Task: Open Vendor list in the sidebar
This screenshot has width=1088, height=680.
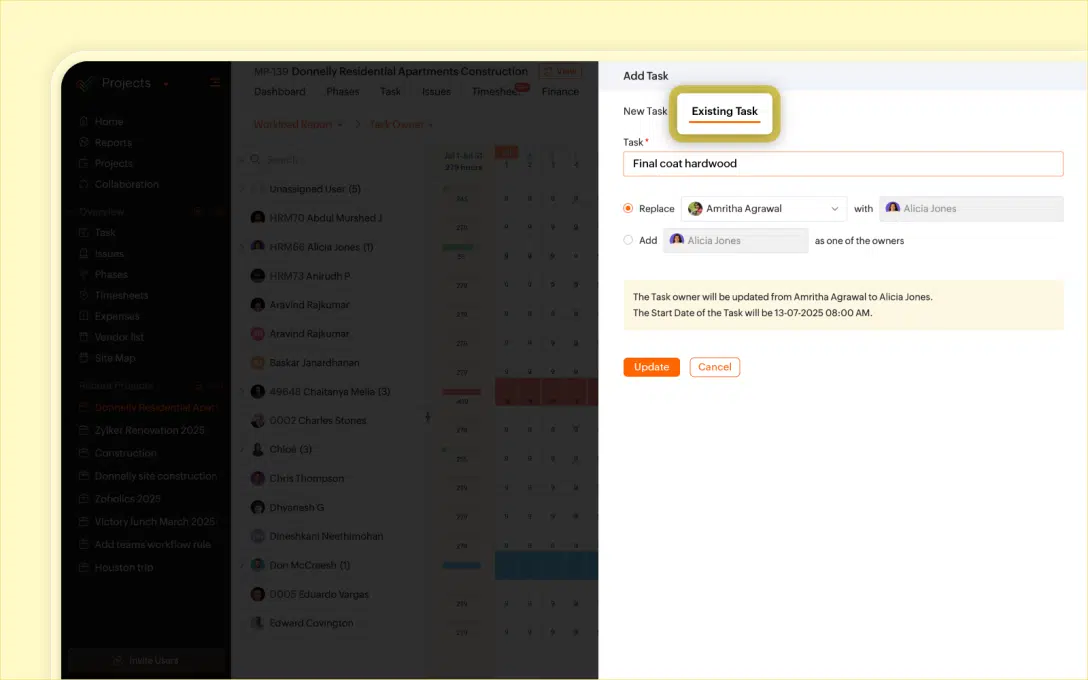Action: pos(119,337)
